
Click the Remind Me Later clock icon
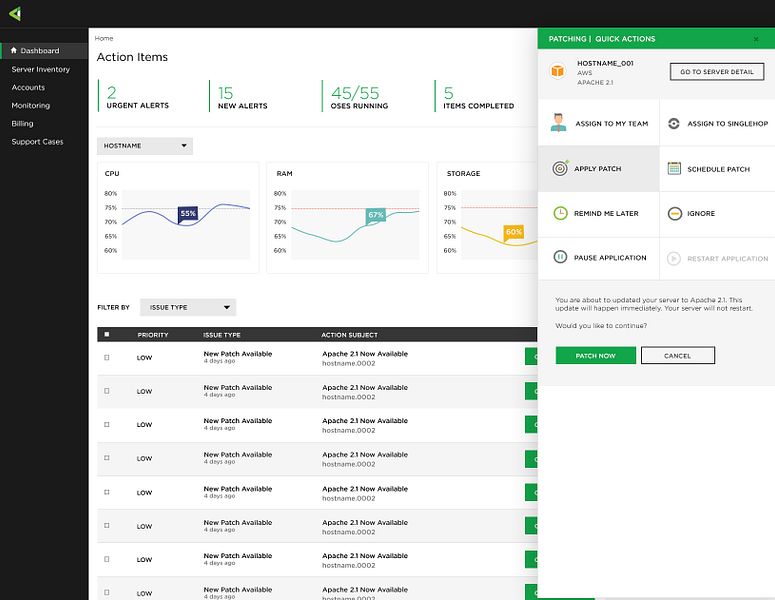(560, 214)
